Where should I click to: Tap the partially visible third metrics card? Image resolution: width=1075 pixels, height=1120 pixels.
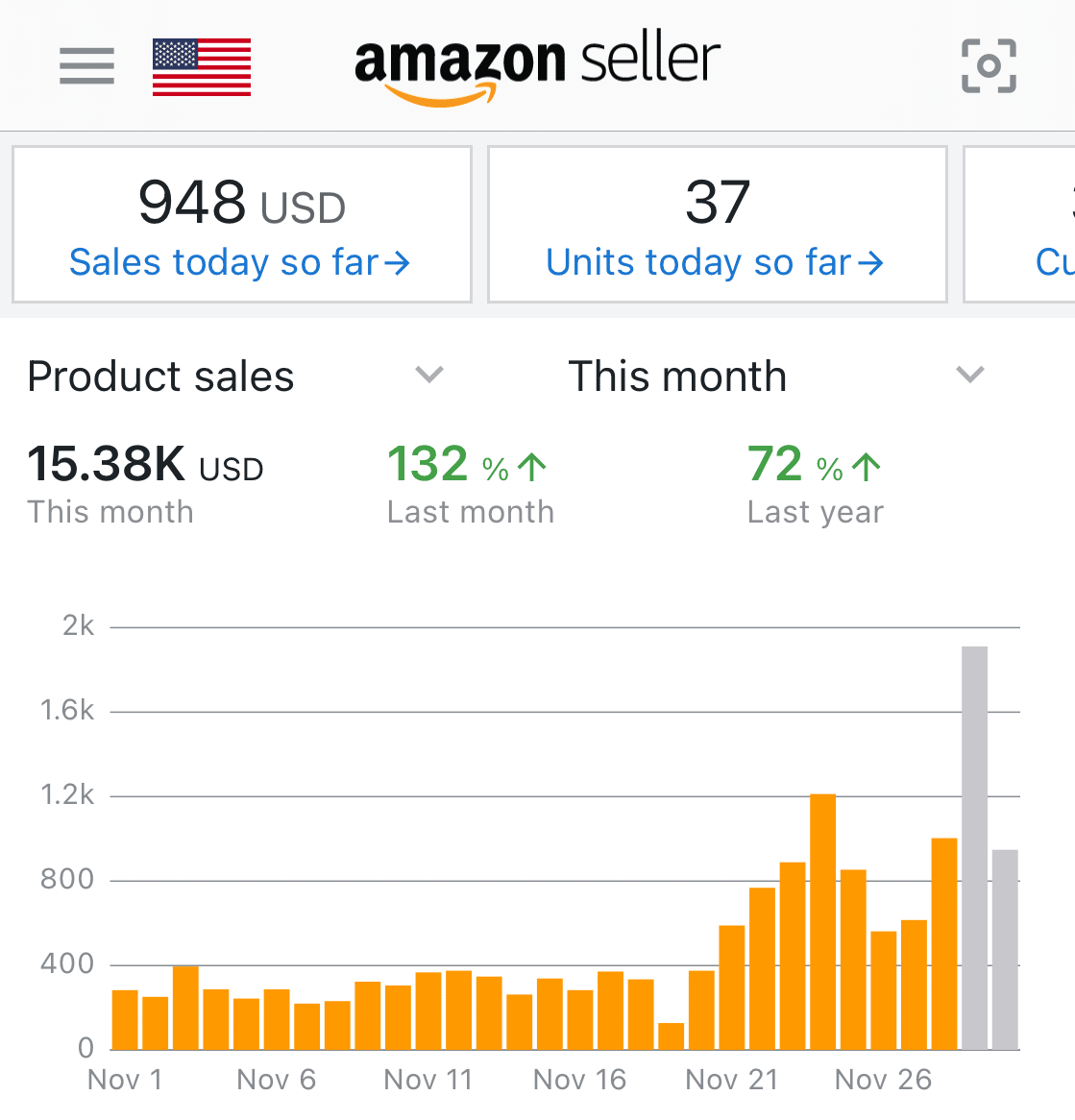[1022, 224]
